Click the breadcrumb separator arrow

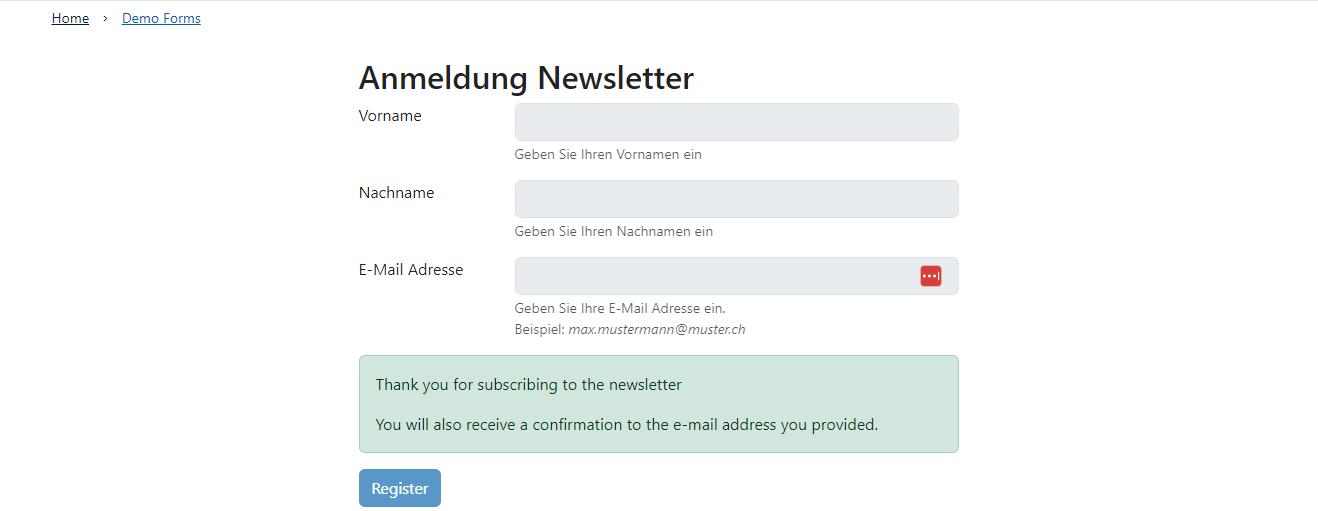pos(105,19)
